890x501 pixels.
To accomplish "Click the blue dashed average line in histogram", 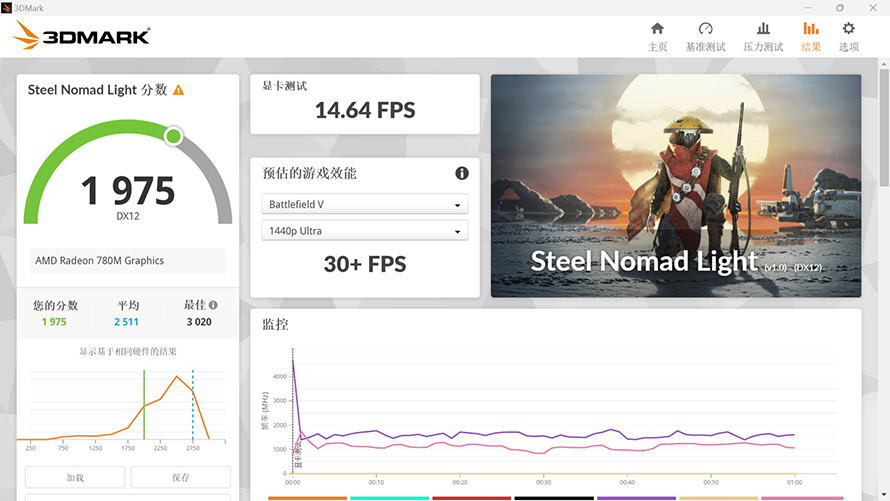I will [x=193, y=405].
